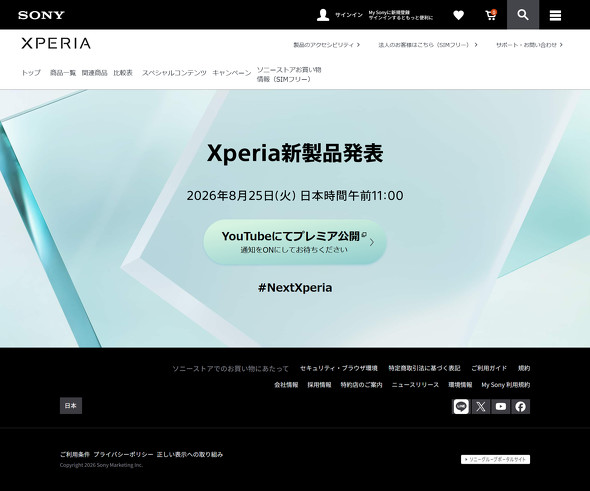Click the XPERIA logo
The width and height of the screenshot is (590, 491).
click(56, 43)
